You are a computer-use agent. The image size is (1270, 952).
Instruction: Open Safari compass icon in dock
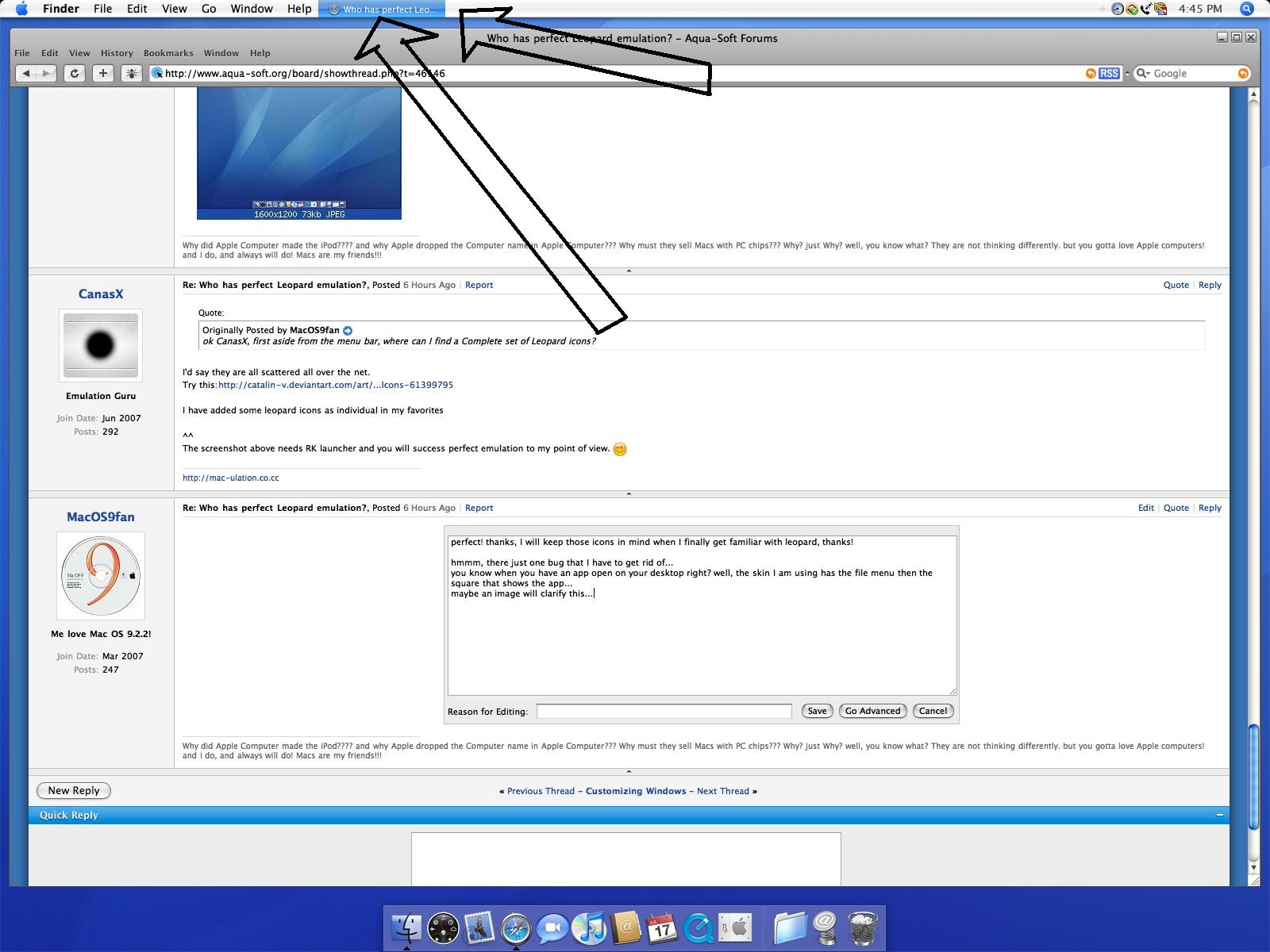[x=516, y=927]
